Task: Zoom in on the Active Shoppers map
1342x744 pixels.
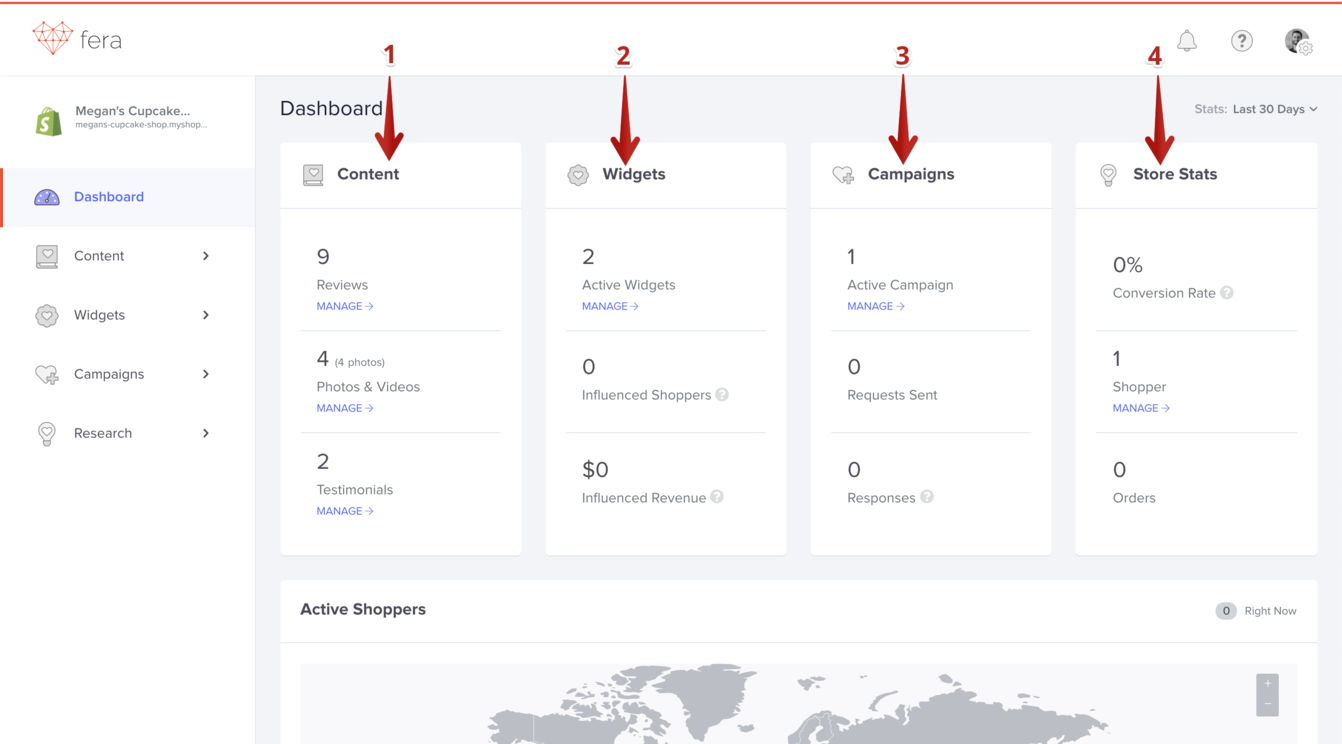Action: click(x=1267, y=684)
